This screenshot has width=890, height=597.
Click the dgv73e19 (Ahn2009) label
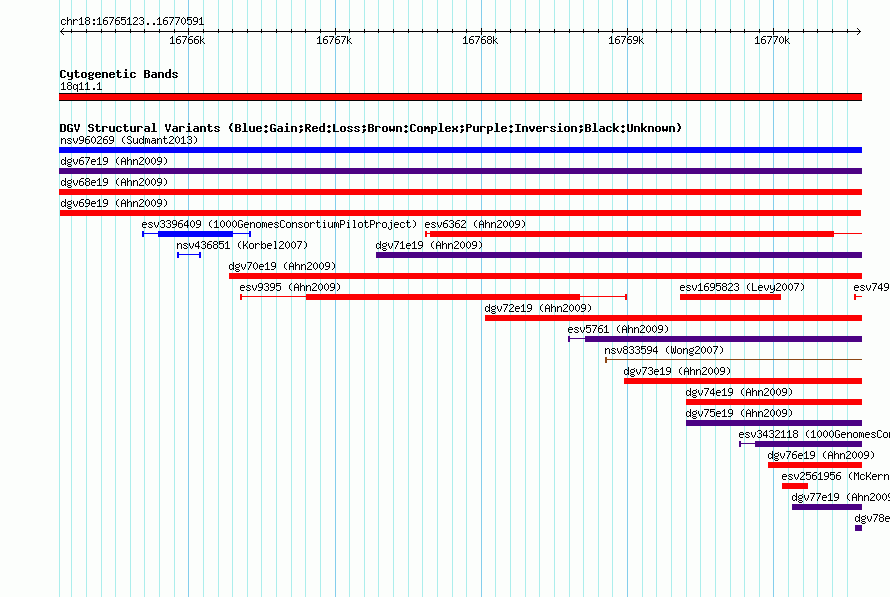pos(677,371)
